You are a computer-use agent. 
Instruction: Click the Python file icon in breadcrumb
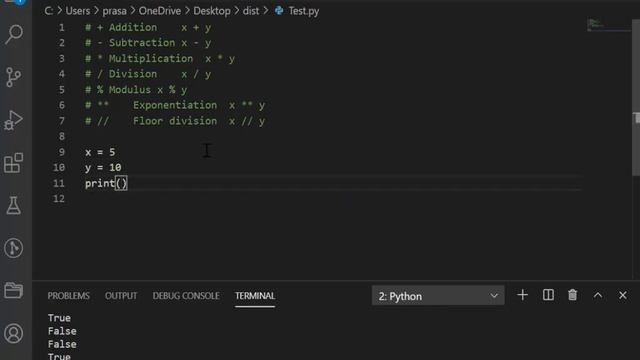[279, 11]
